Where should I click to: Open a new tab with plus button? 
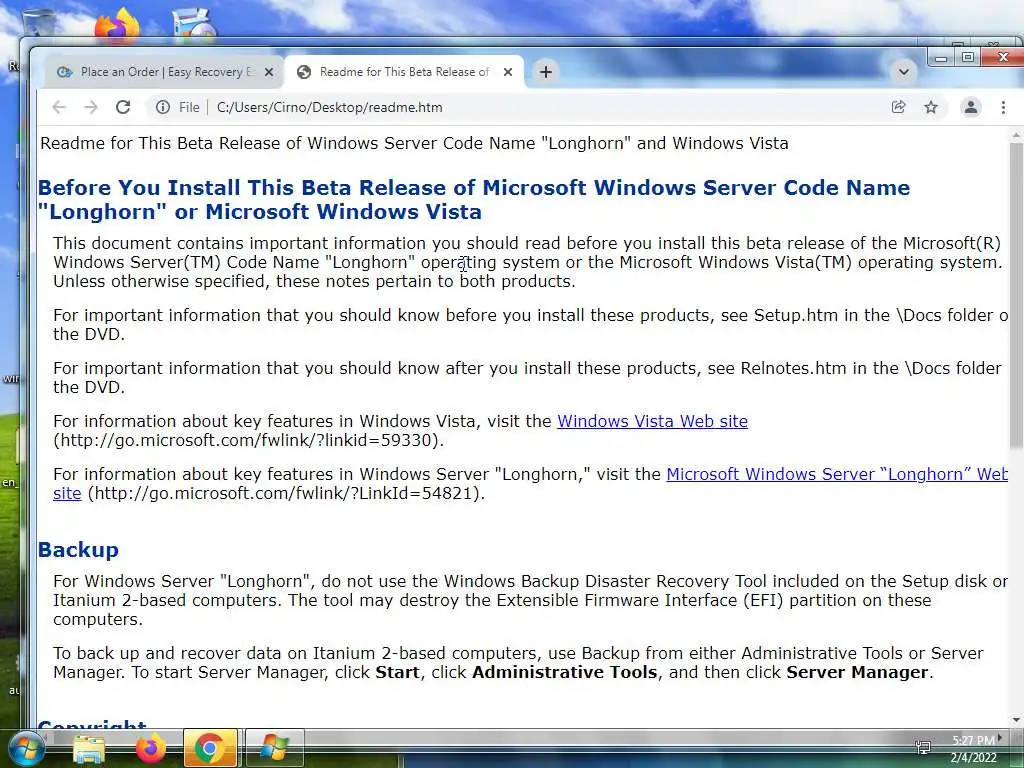tap(546, 72)
